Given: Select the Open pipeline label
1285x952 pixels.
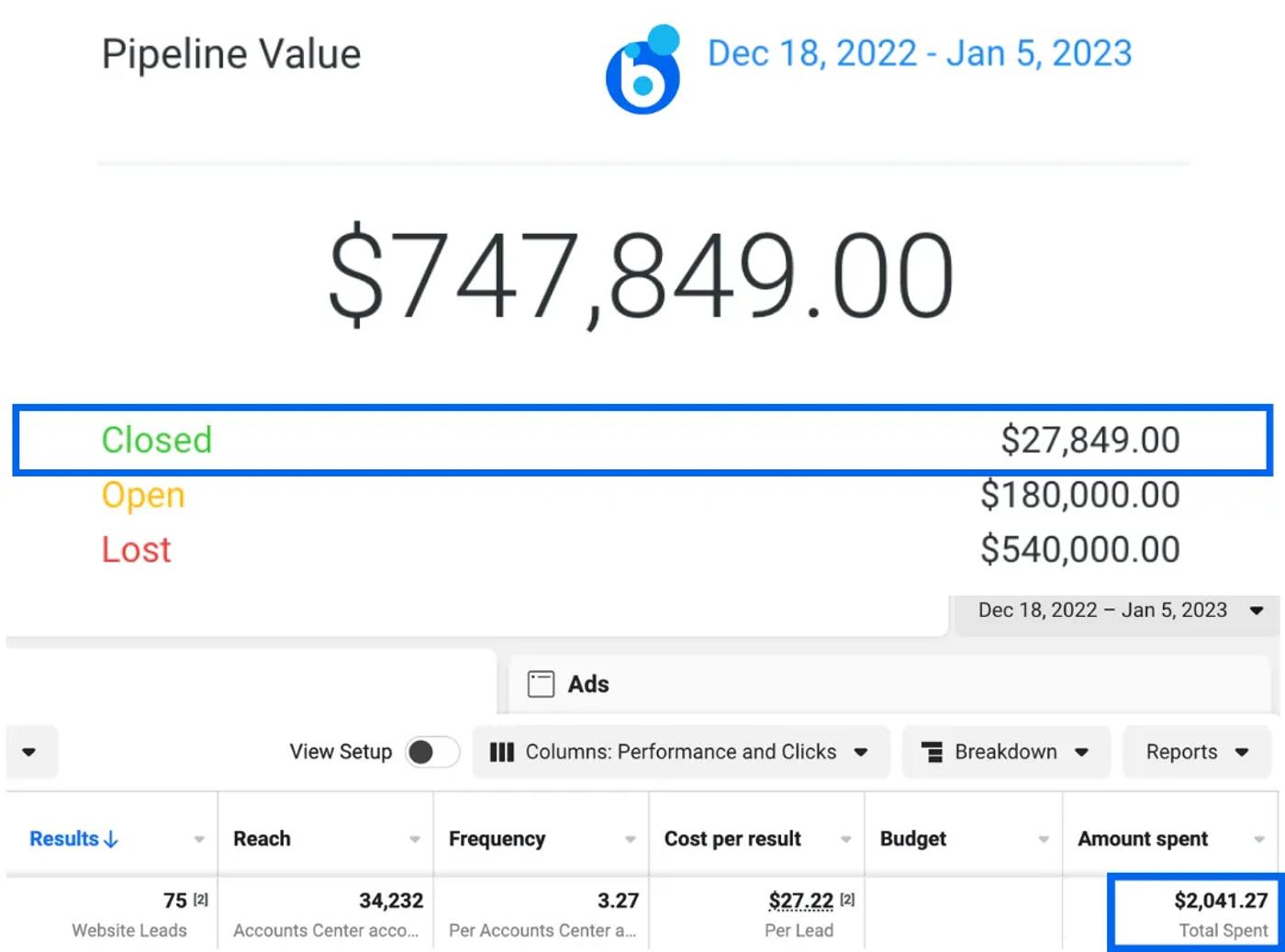Looking at the screenshot, I should (x=143, y=495).
